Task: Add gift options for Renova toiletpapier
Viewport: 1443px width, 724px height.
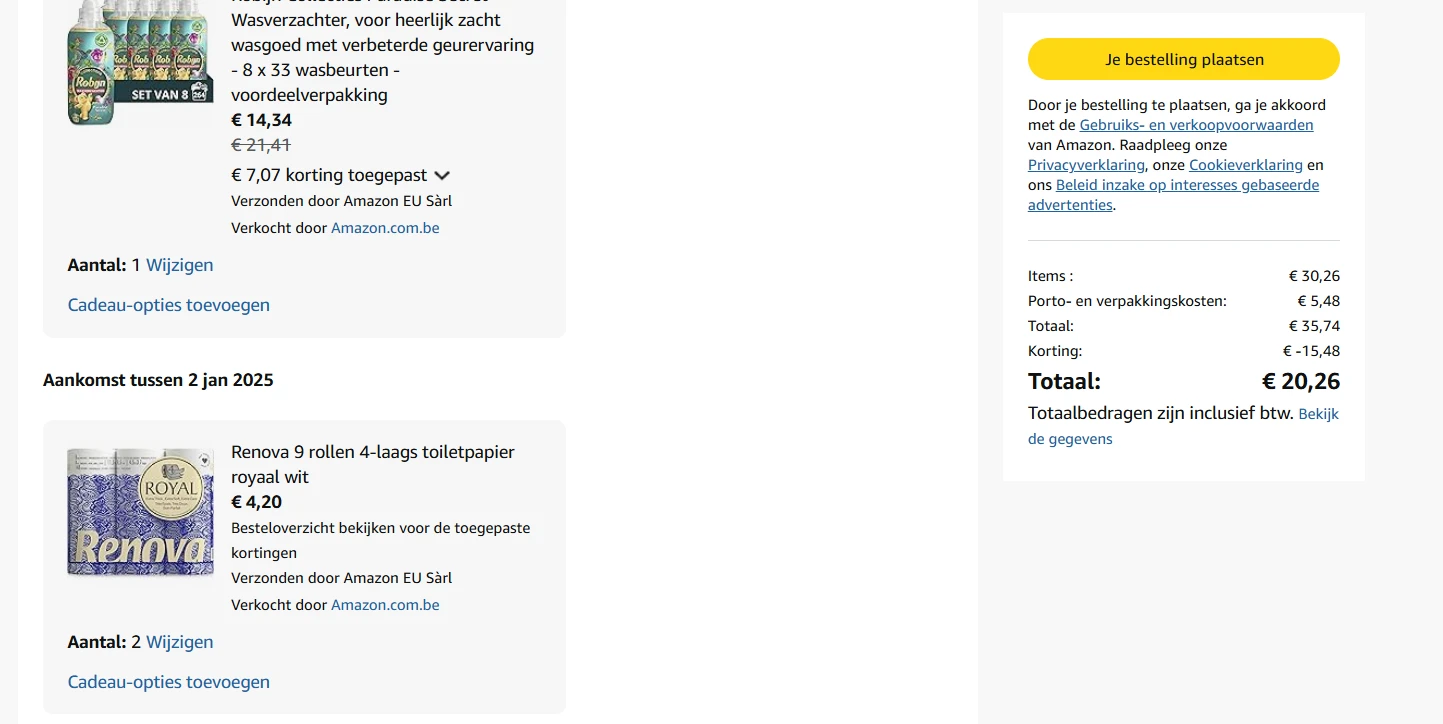Action: coord(169,682)
